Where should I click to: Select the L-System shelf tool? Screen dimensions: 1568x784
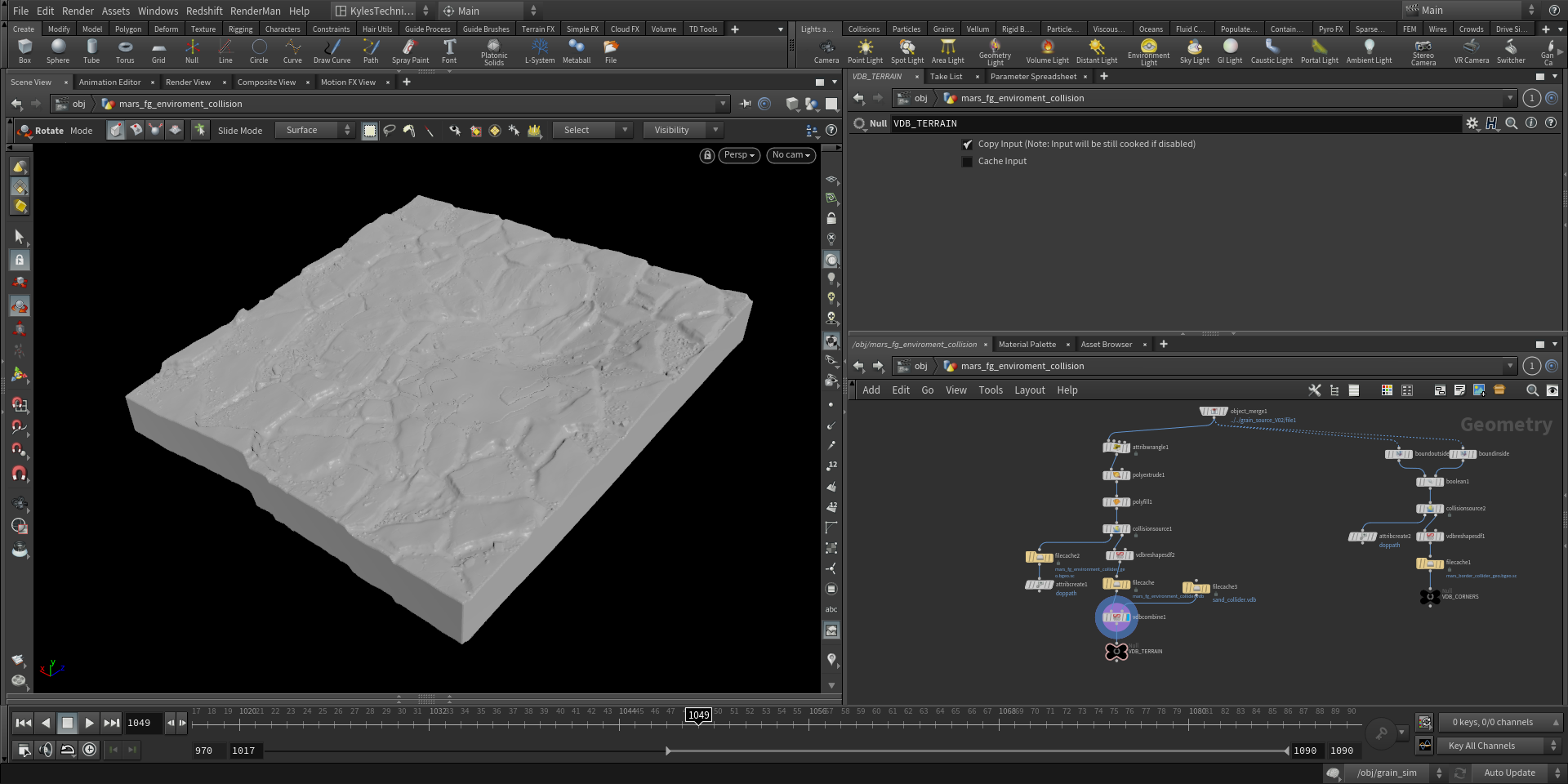(539, 51)
